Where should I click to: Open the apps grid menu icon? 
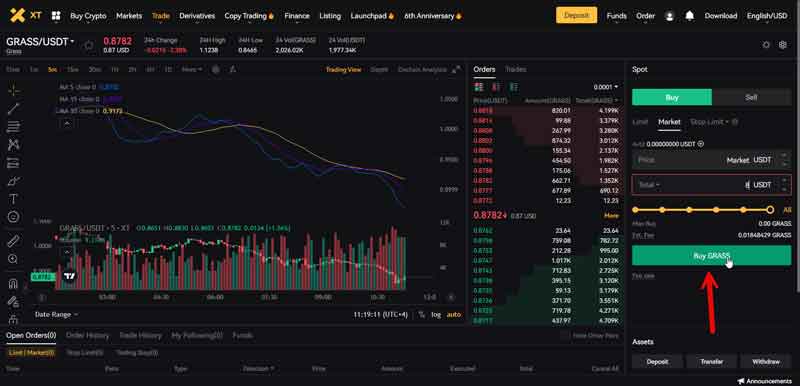coord(56,16)
